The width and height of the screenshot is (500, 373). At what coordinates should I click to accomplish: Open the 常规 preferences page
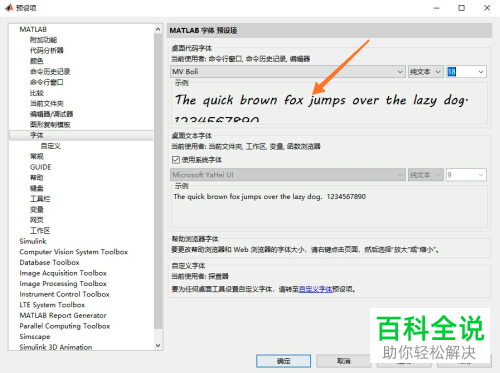[x=37, y=156]
